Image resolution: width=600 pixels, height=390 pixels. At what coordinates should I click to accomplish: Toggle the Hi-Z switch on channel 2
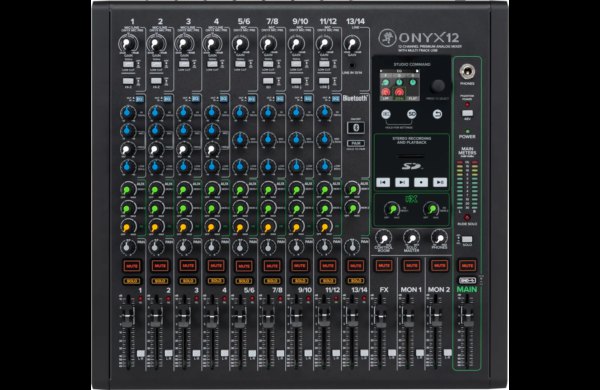(x=156, y=81)
